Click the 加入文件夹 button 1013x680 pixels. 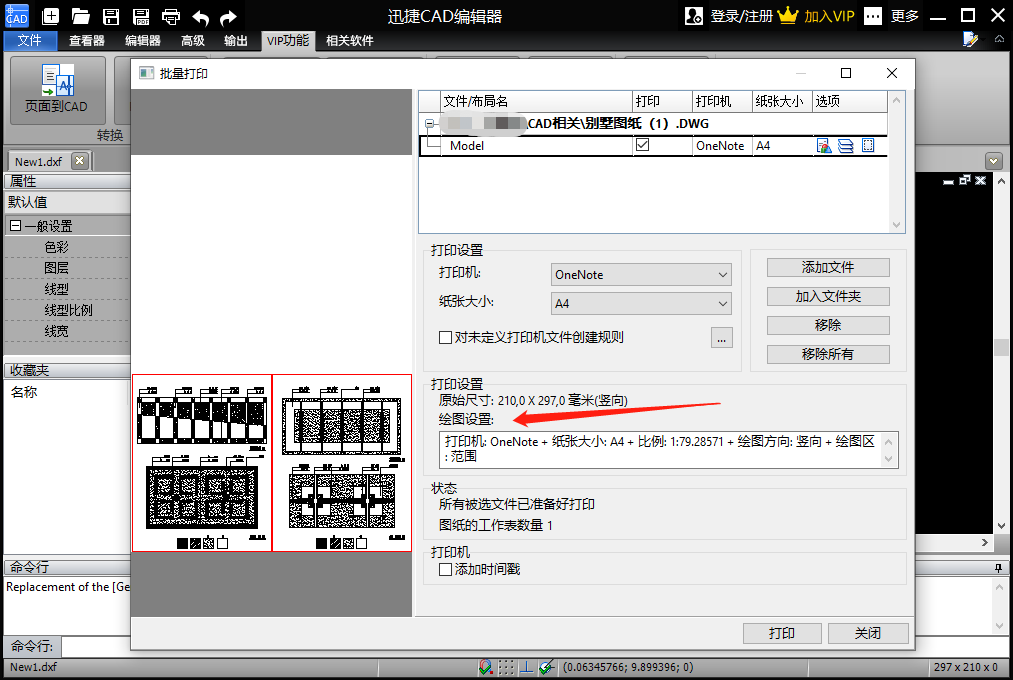coord(828,296)
